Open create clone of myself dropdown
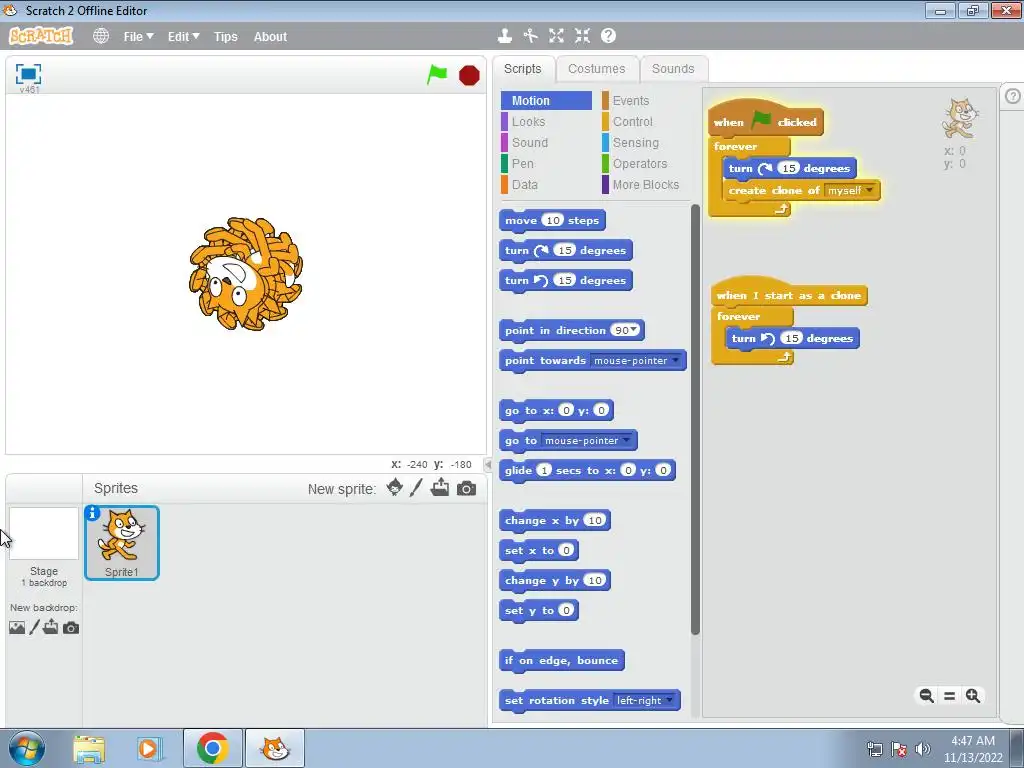 [869, 190]
